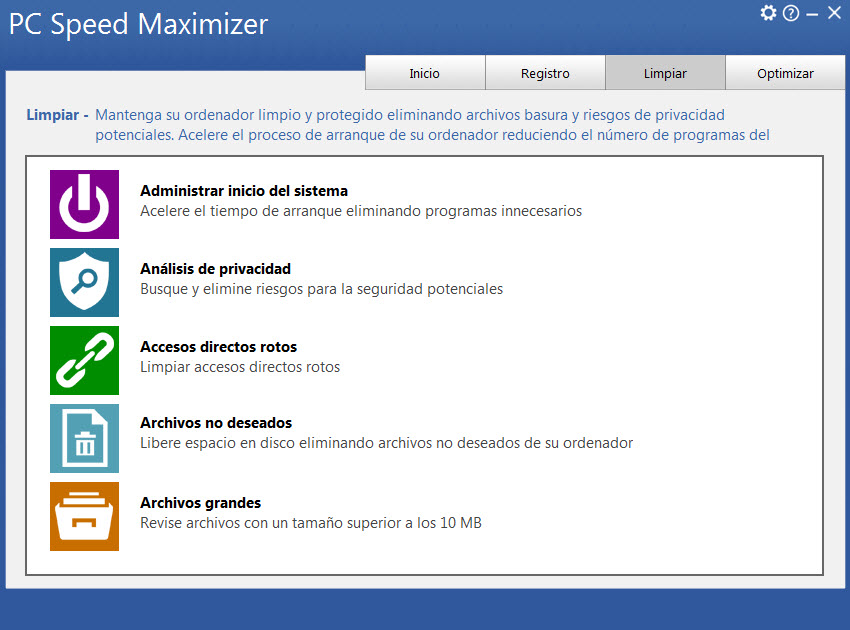Click 'Libere espacio en disco' description
The image size is (850, 630).
[387, 443]
